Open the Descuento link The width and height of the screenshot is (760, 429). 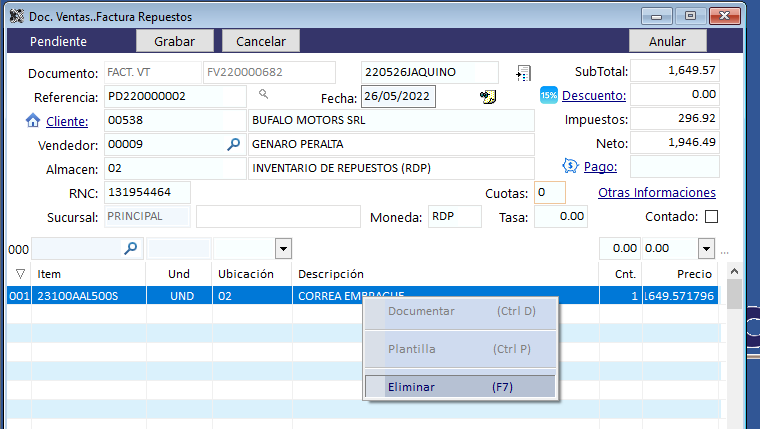(x=594, y=95)
